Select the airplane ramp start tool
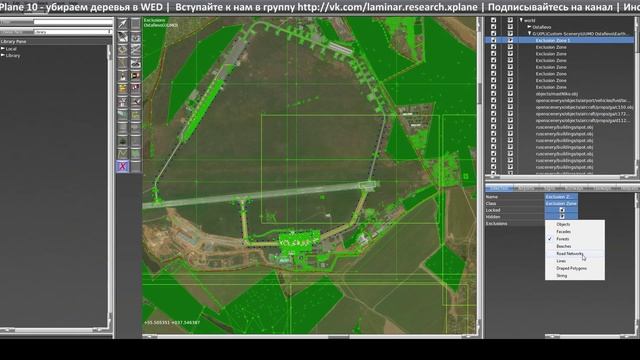This screenshot has width=640, height=360. coord(136,102)
